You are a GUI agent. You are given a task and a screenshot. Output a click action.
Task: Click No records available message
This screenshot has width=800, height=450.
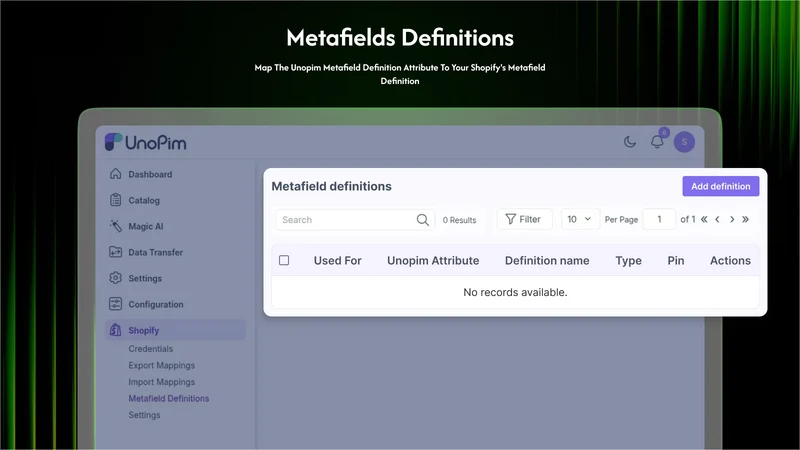(x=515, y=292)
